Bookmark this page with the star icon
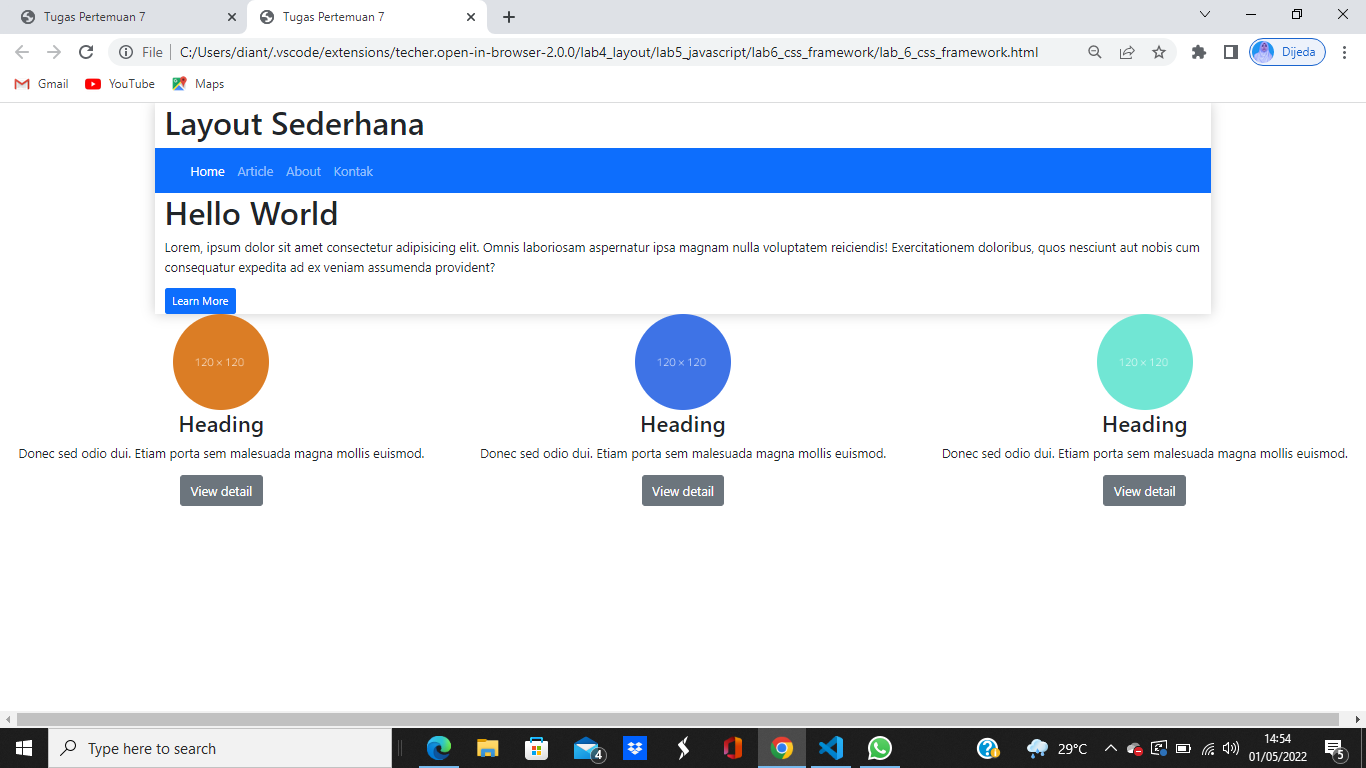The width and height of the screenshot is (1366, 768). pos(1160,52)
